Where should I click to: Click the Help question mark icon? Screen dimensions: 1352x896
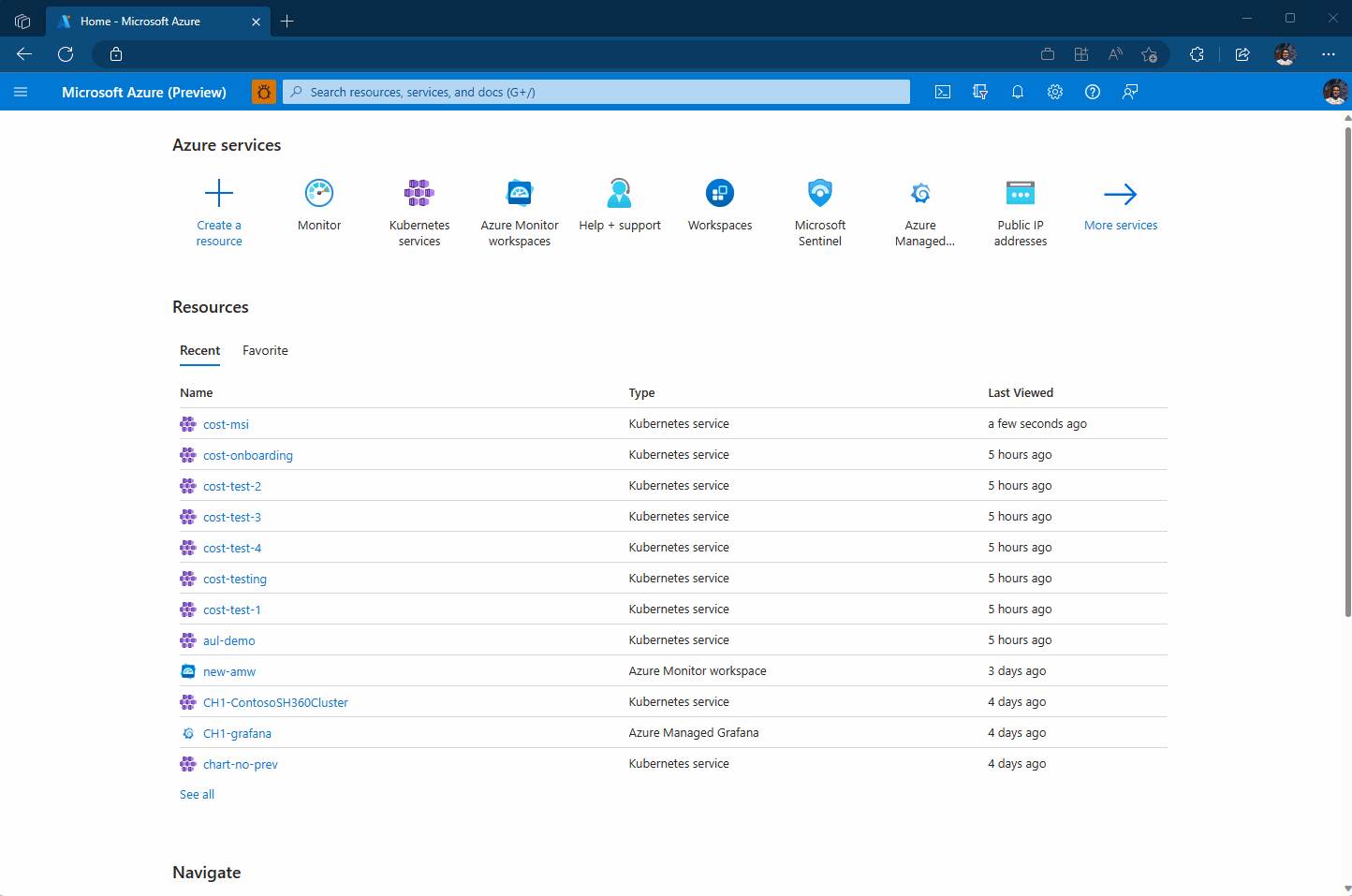tap(1093, 92)
